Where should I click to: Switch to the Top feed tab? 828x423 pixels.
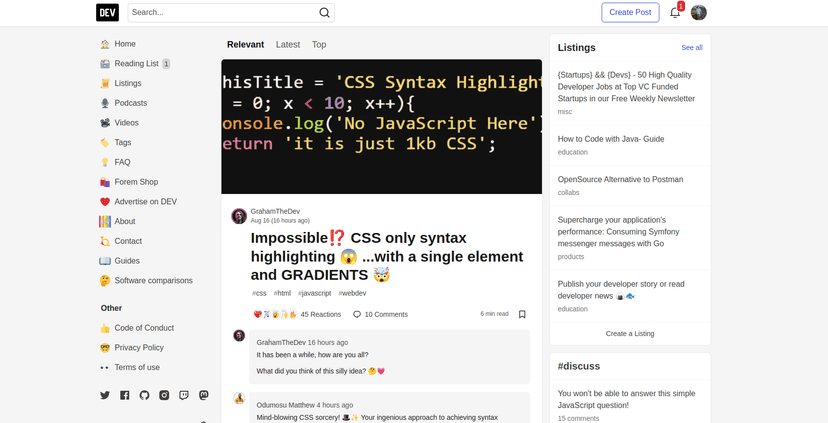319,45
